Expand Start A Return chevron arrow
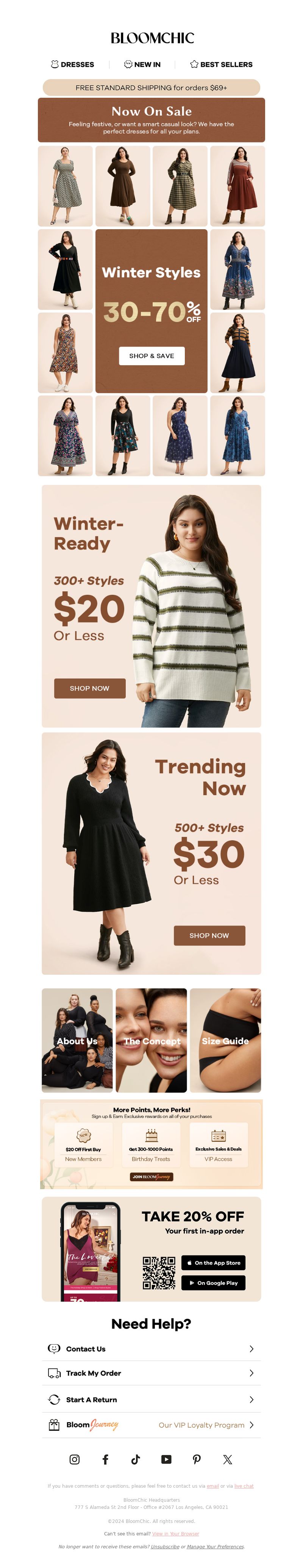 point(251,1399)
